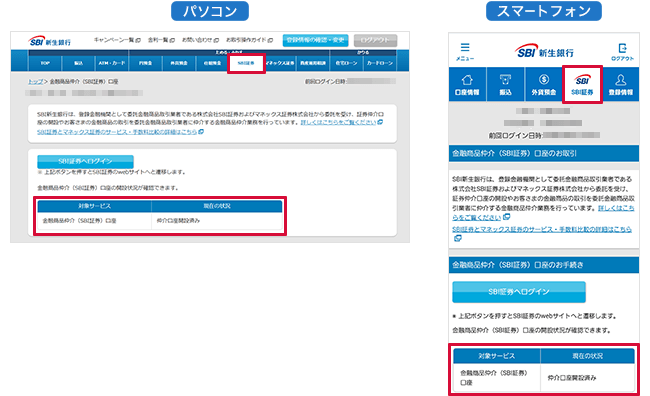Open お取引操作ガイド link in PC header

pyautogui.click(x=246, y=40)
